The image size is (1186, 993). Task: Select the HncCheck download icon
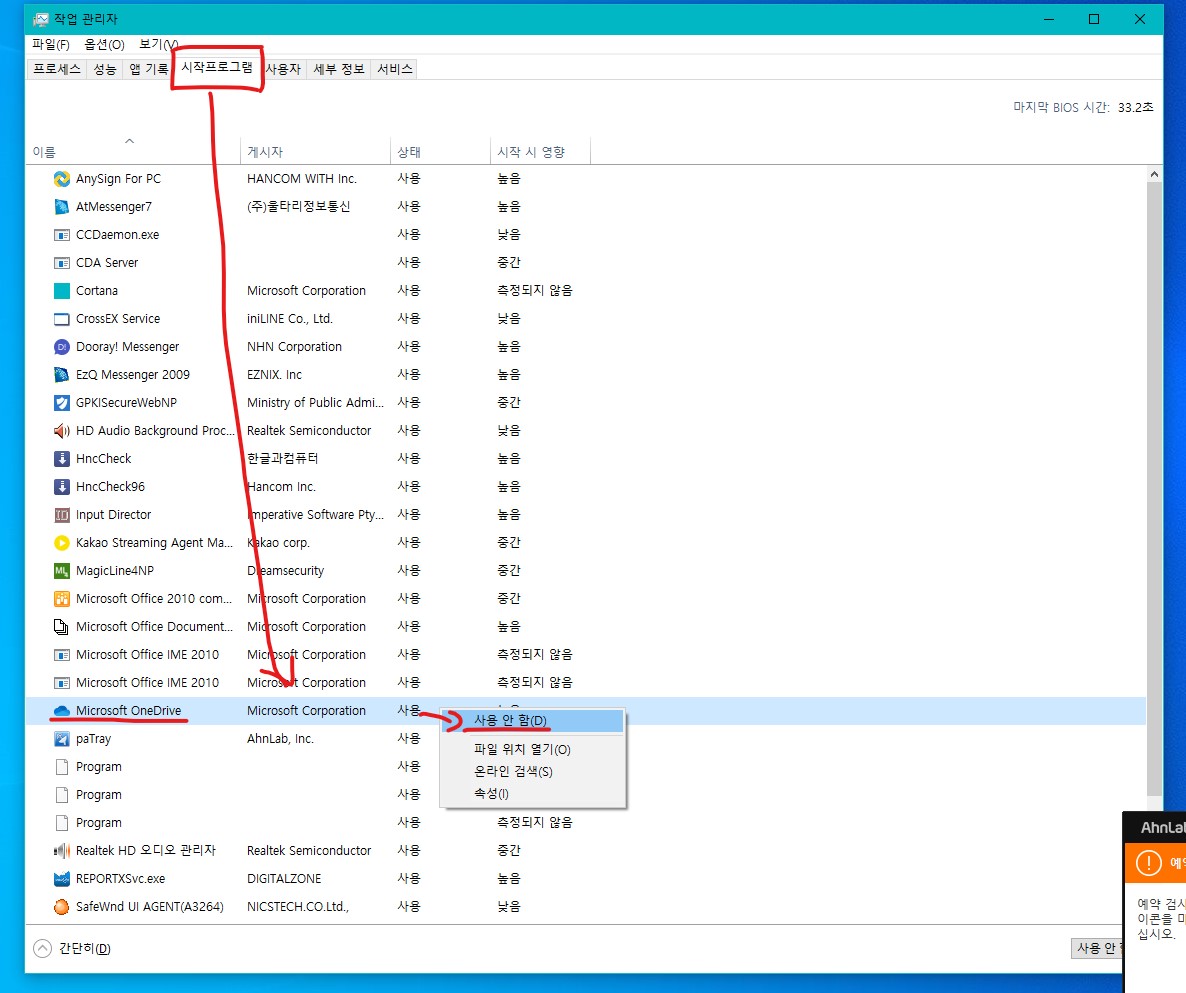61,459
